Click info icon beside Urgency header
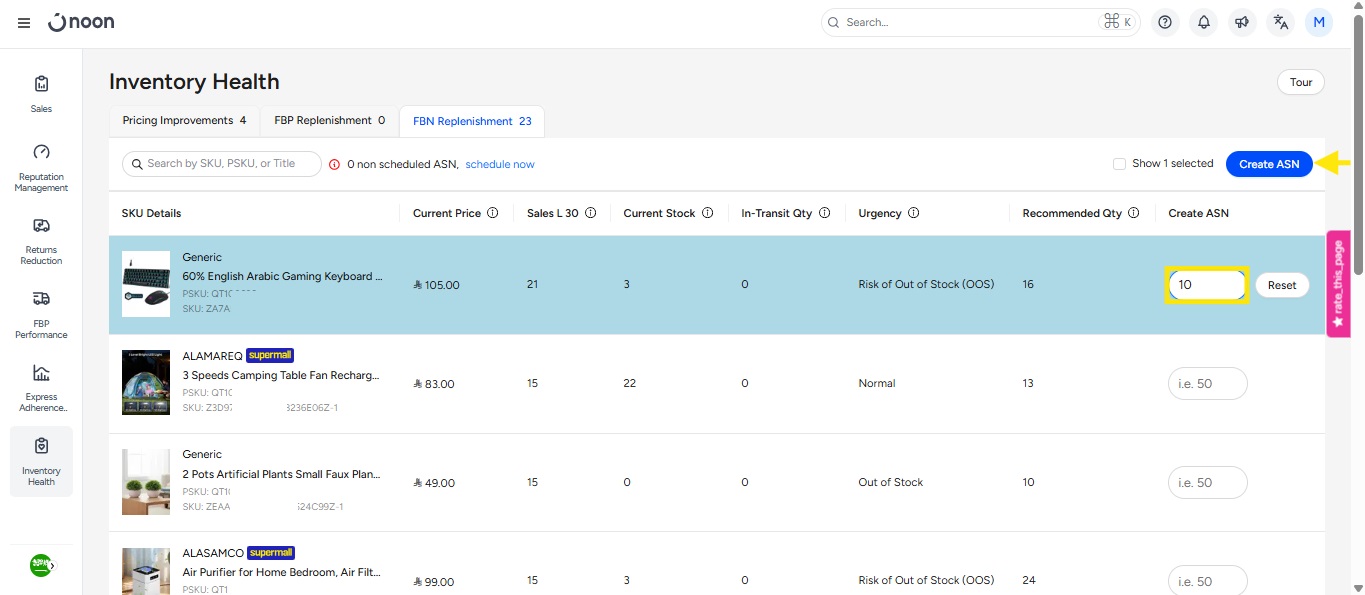Screen dimensions: 1365x595 click(x=913, y=213)
